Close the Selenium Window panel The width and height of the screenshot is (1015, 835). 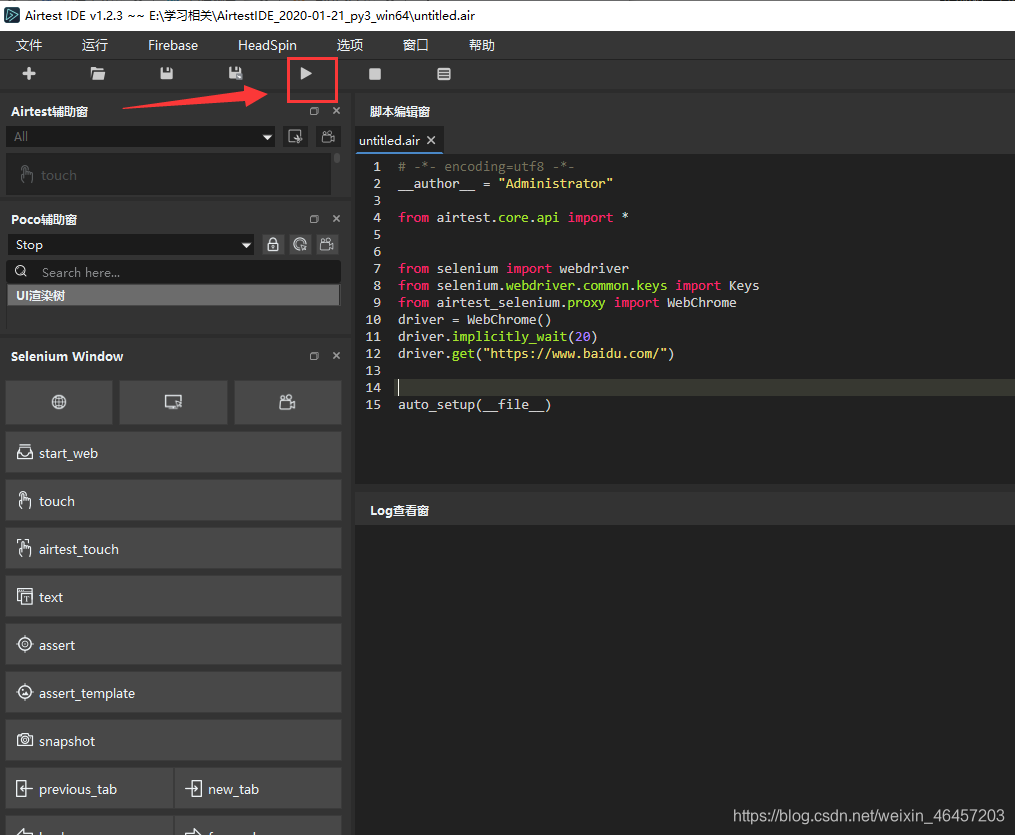(x=336, y=356)
